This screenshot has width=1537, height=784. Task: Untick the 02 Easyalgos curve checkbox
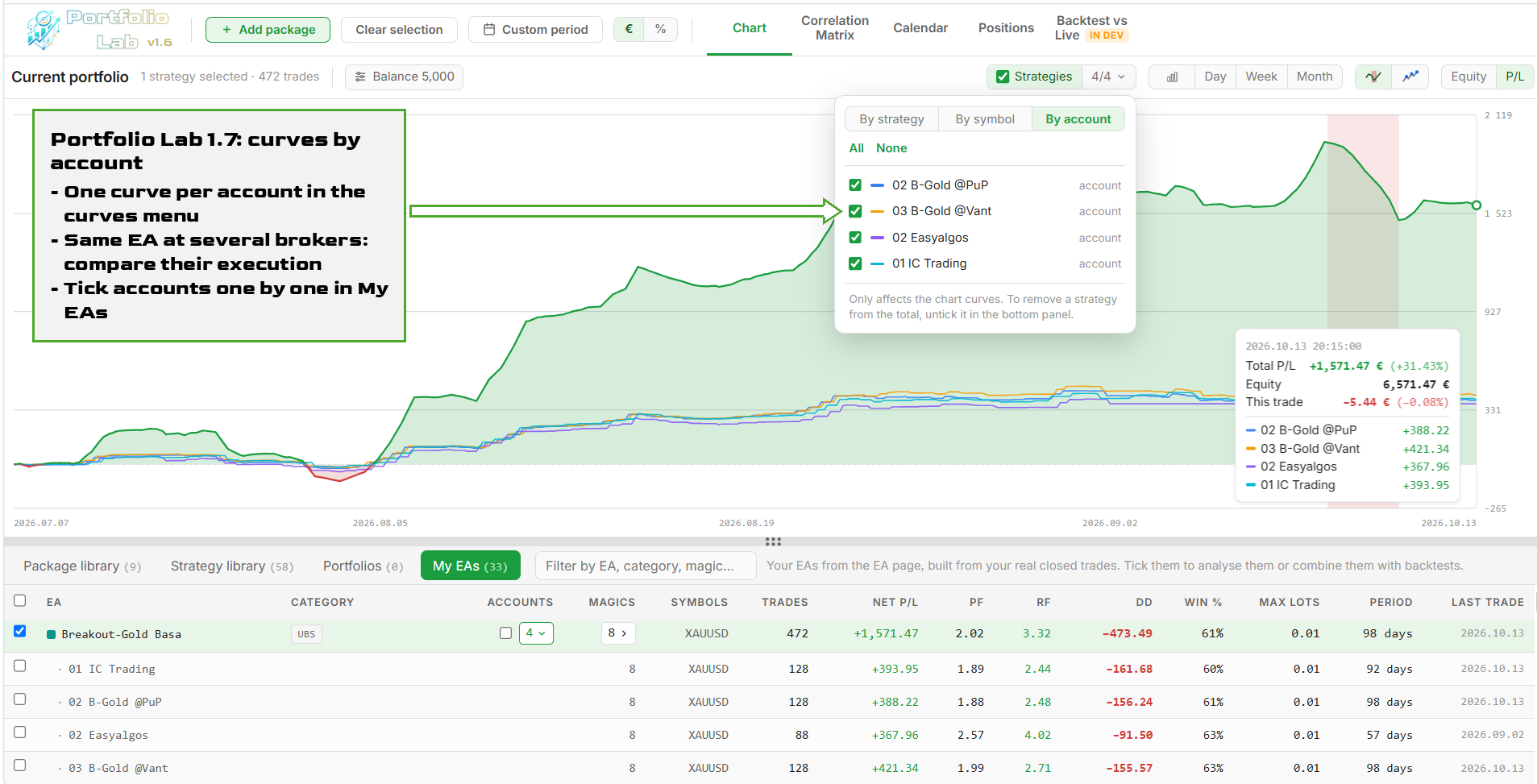(855, 238)
